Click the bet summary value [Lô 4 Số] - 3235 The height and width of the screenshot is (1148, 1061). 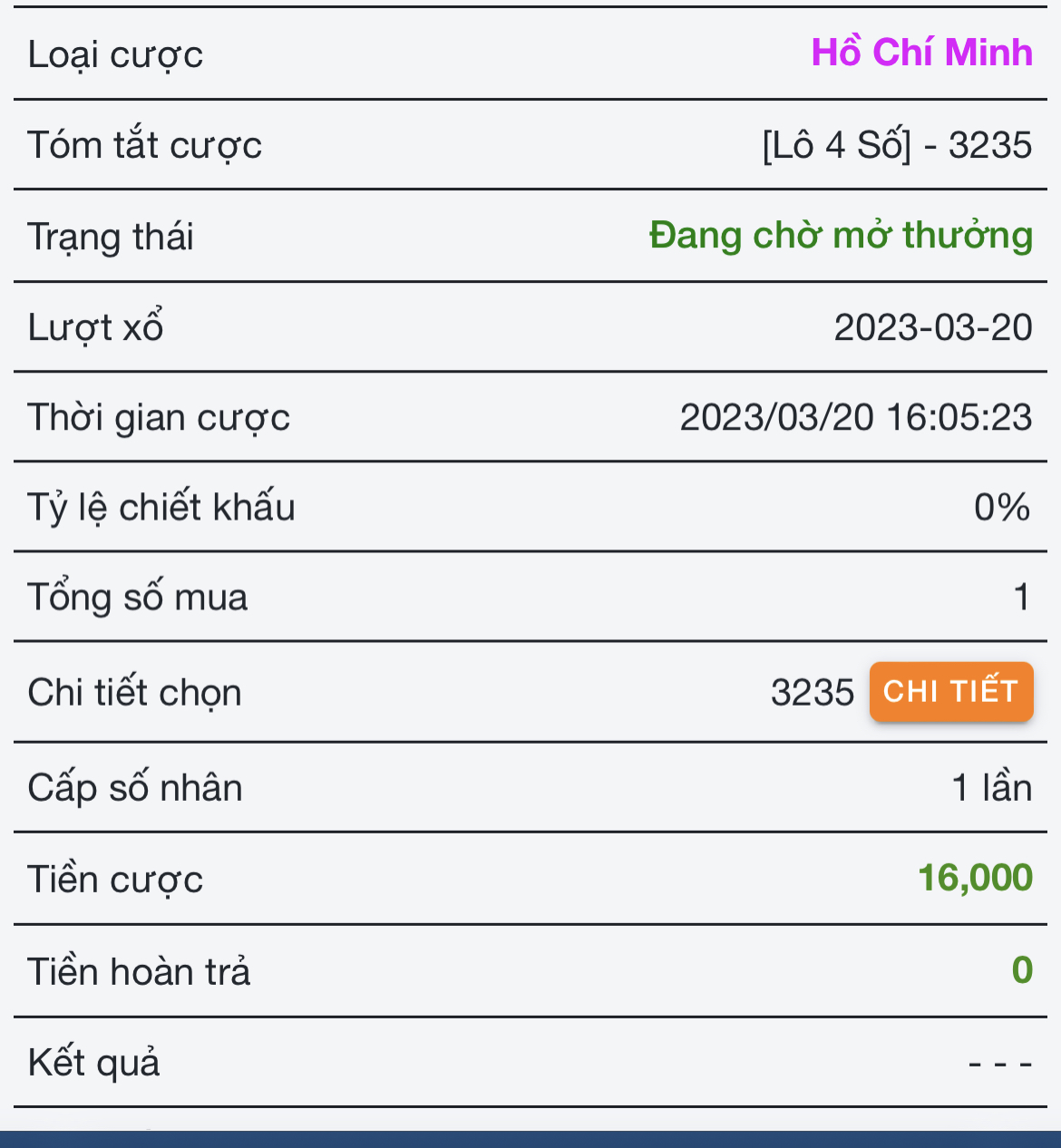897,145
